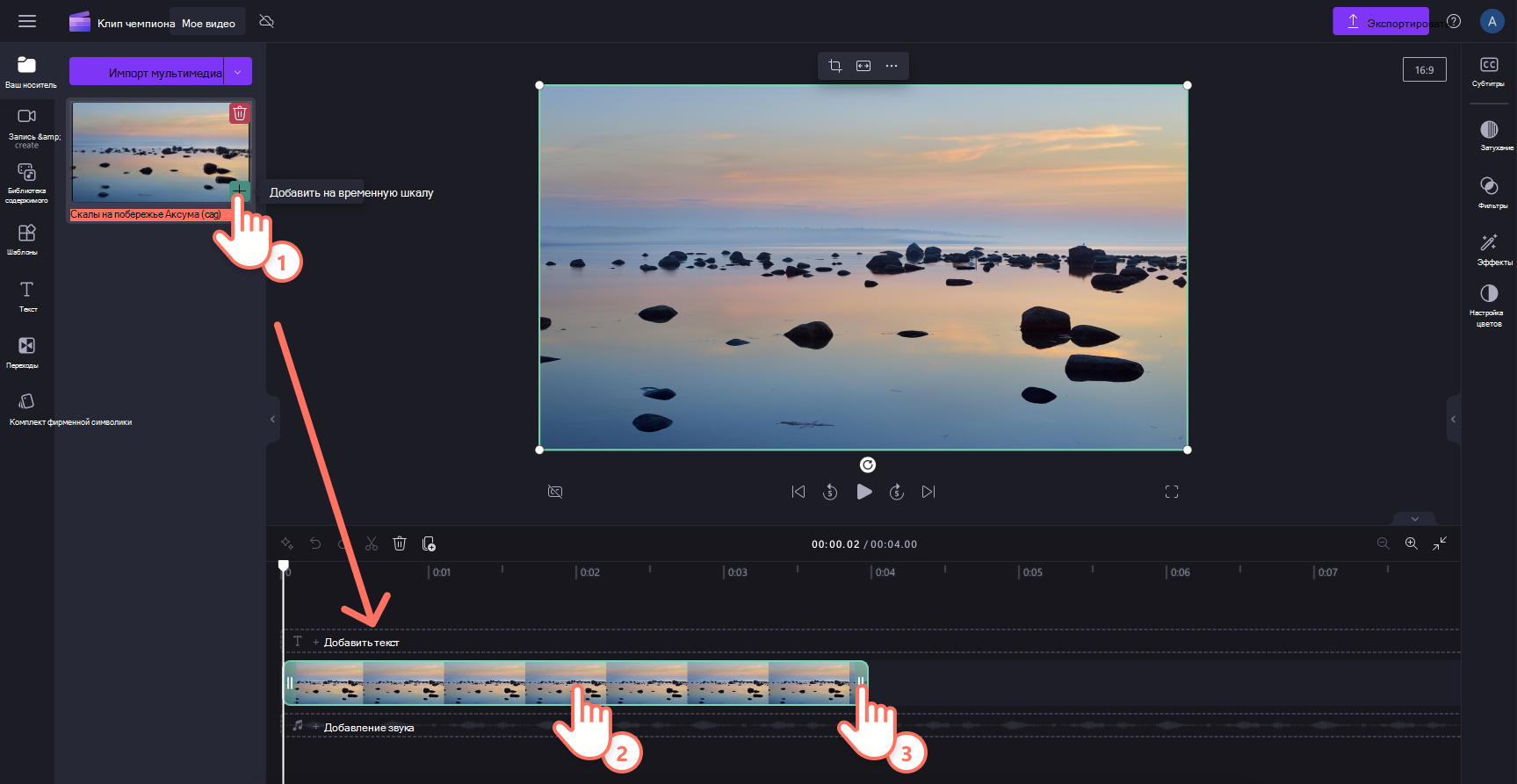Open cloud sync status icon
This screenshot has height=784, width=1517.
[267, 21]
